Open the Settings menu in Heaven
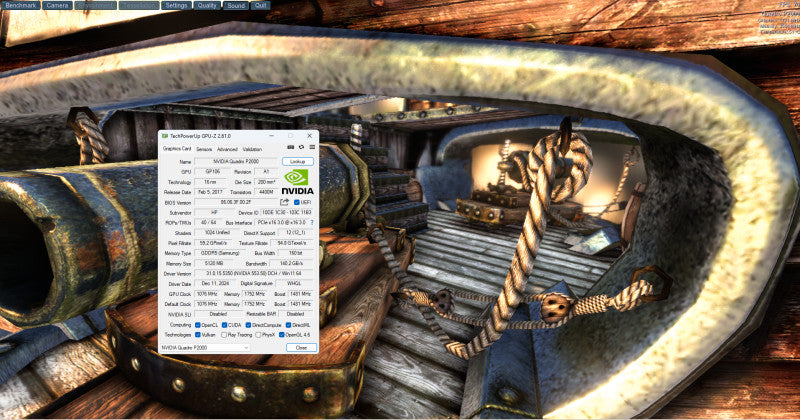This screenshot has height=420, width=800. pyautogui.click(x=176, y=5)
